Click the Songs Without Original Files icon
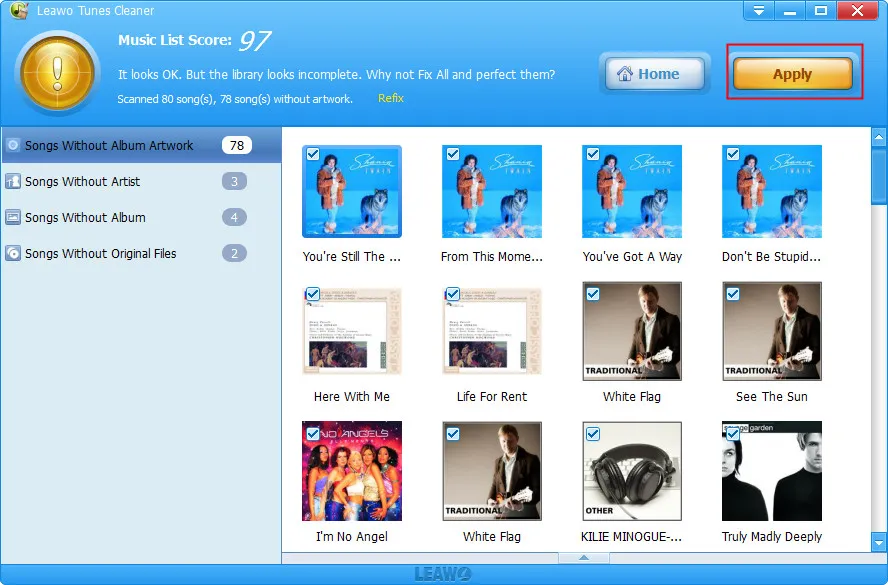The image size is (888, 585). point(13,253)
